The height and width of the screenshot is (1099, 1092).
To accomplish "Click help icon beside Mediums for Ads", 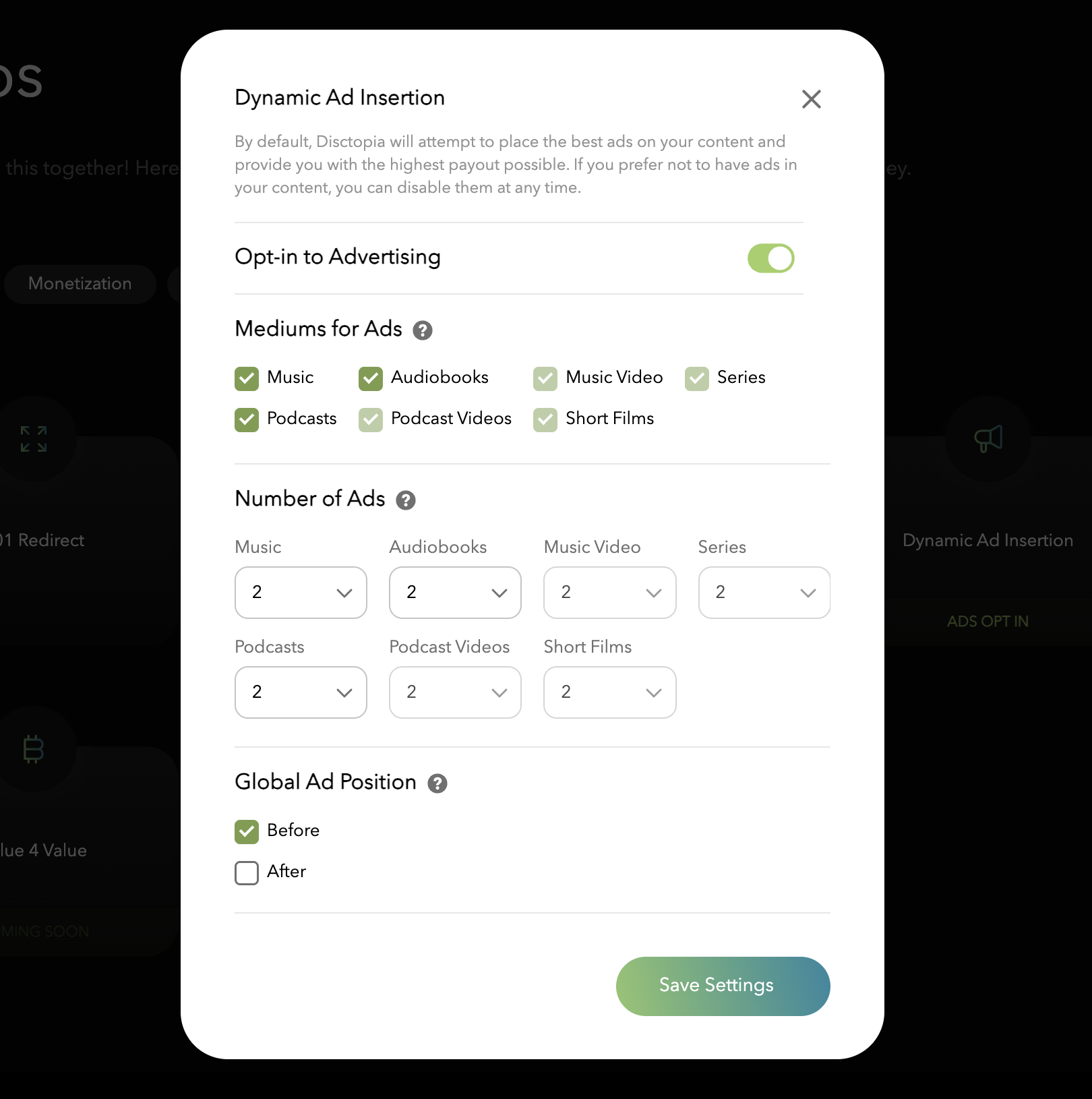I will pyautogui.click(x=423, y=330).
